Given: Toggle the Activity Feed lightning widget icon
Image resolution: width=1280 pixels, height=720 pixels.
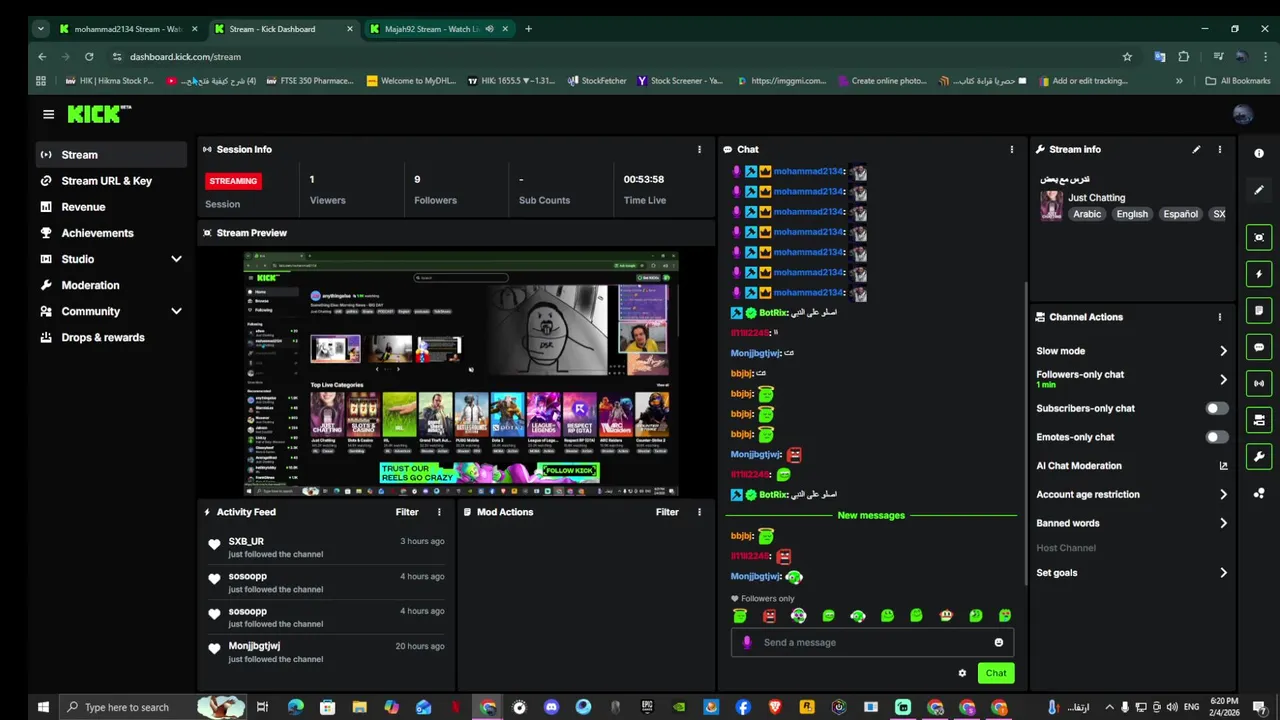Looking at the screenshot, I should [1259, 274].
